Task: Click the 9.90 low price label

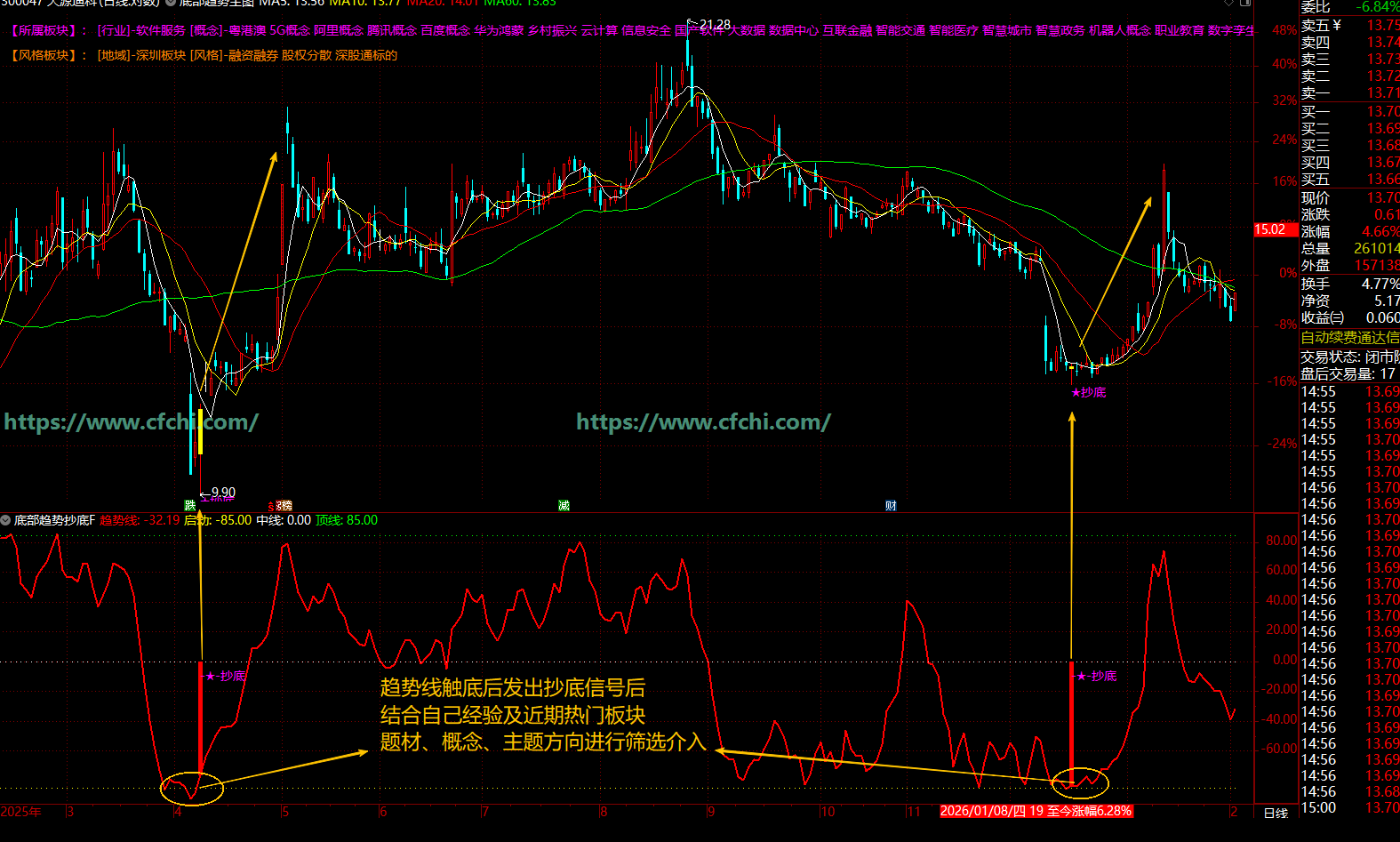Action: [223, 493]
